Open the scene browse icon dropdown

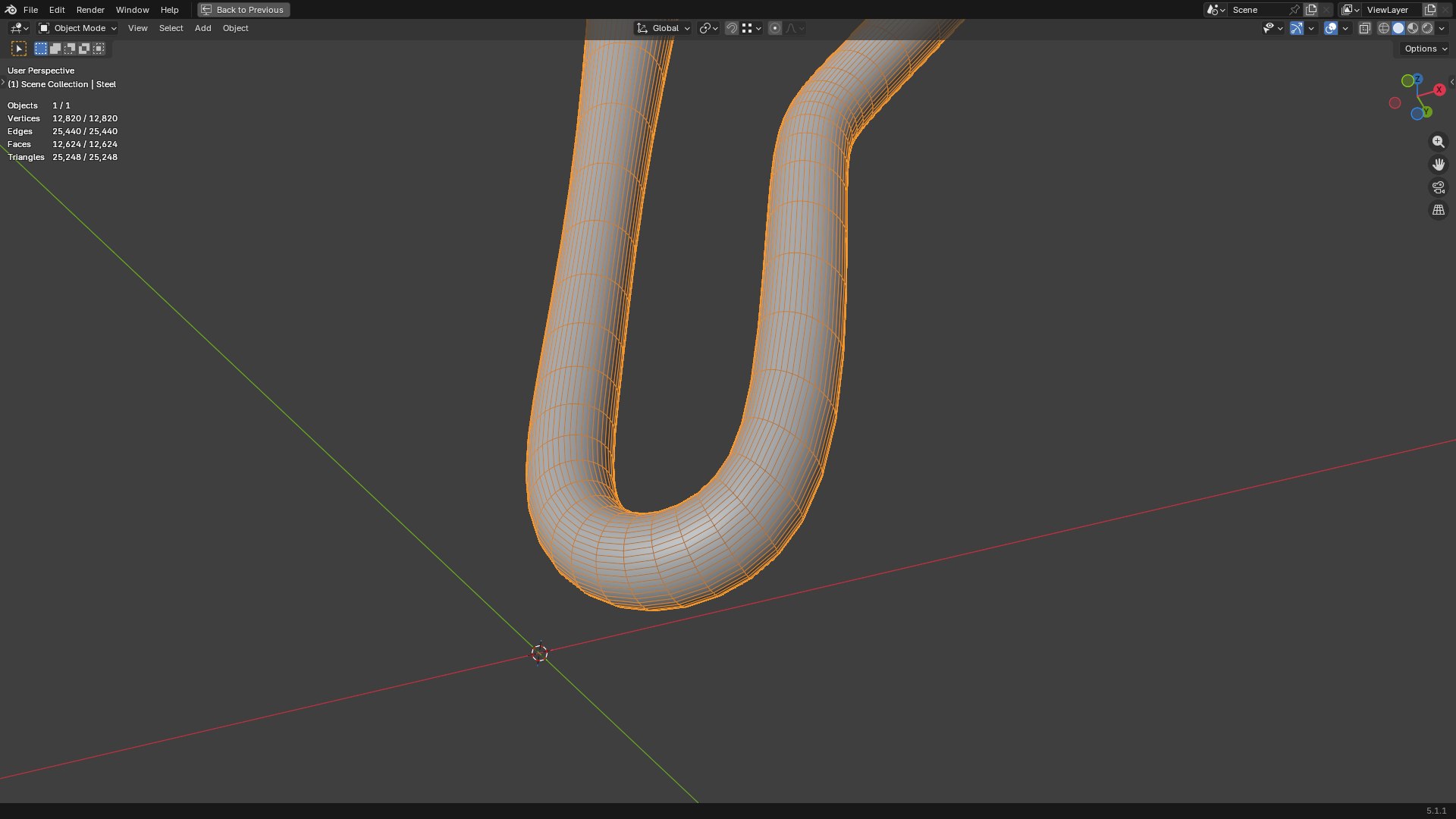coord(1216,10)
